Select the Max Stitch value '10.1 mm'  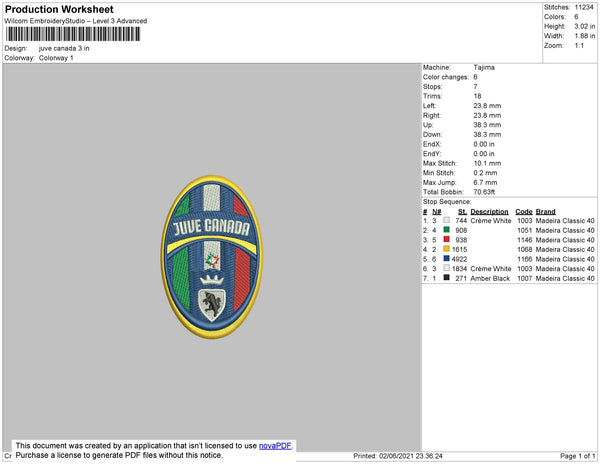click(x=487, y=163)
